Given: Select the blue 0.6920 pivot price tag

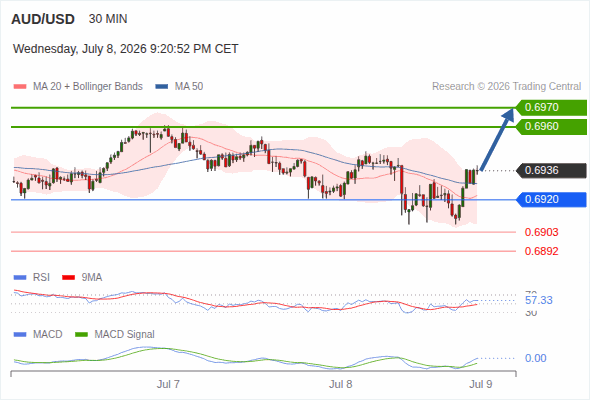Looking at the screenshot, I should point(551,199).
